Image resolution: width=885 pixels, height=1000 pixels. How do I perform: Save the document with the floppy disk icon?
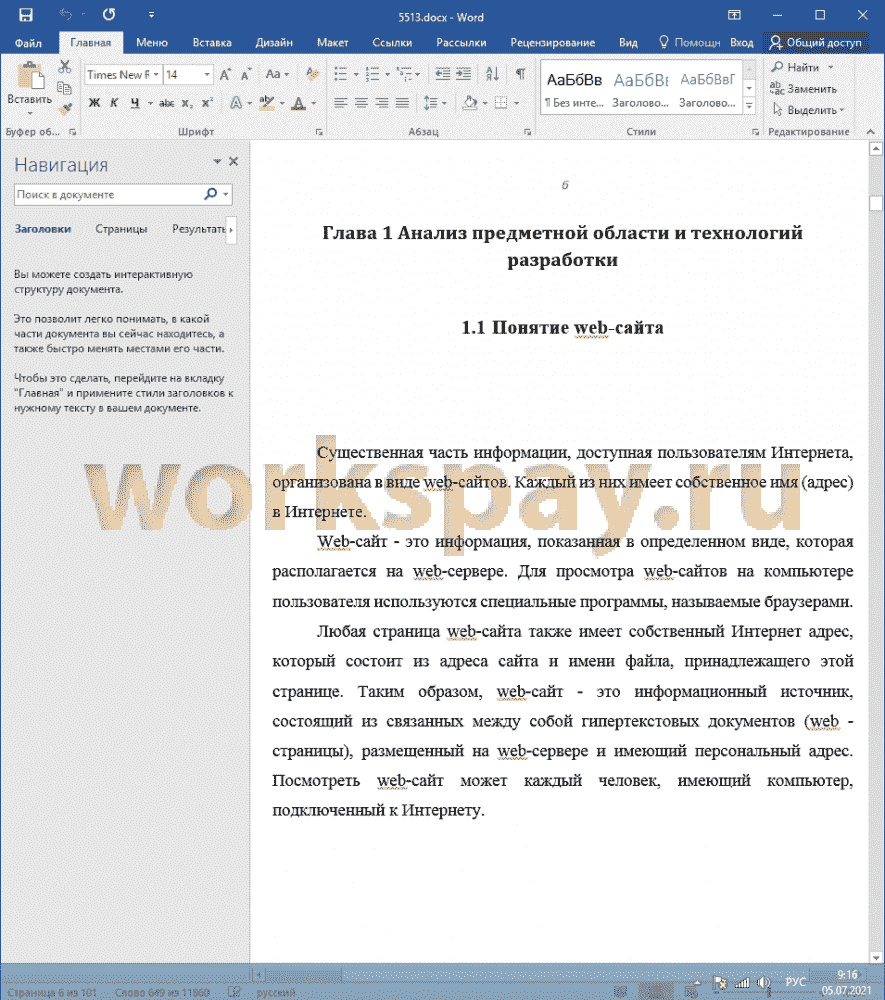[26, 15]
